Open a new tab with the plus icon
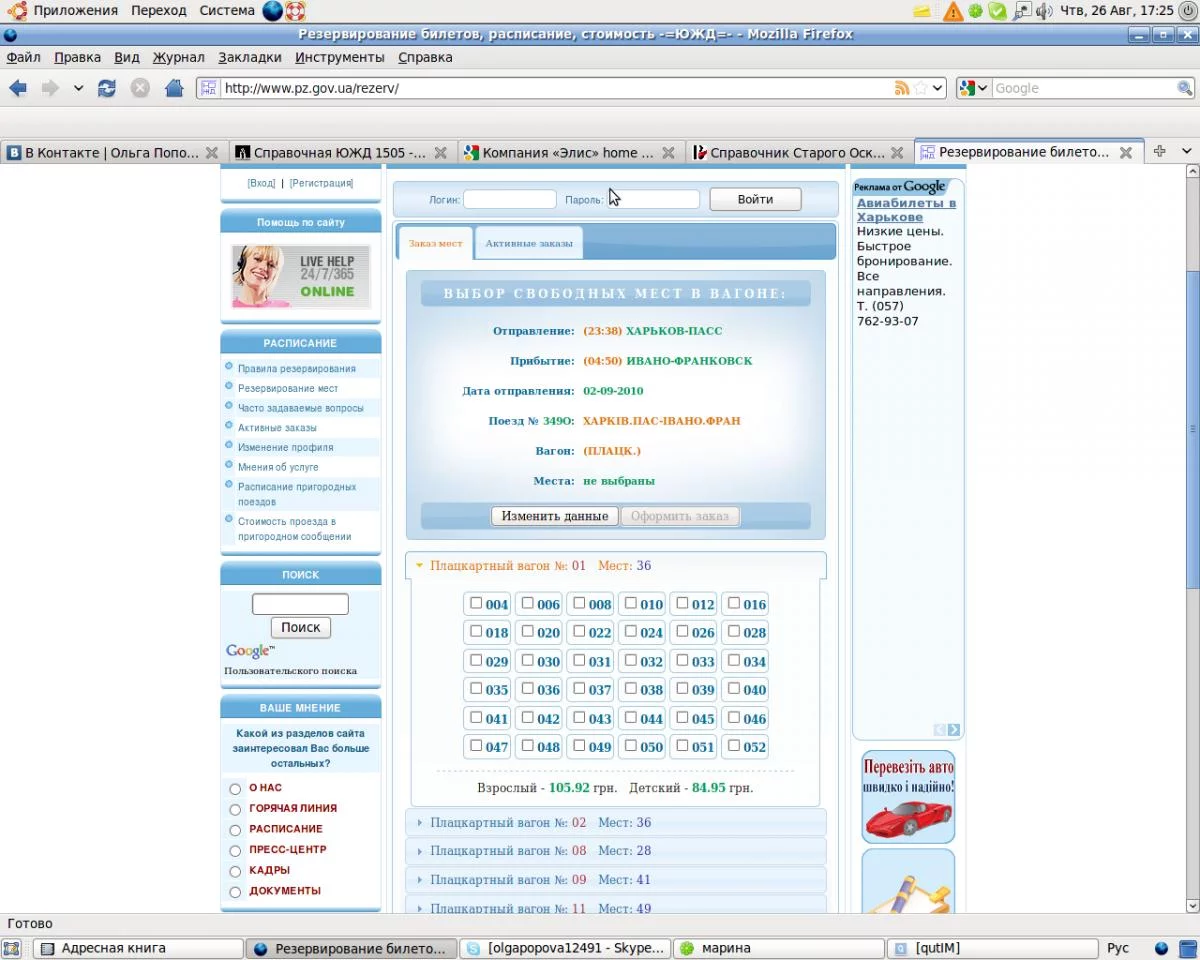Viewport: 1200px width, 960px height. coord(1159,151)
